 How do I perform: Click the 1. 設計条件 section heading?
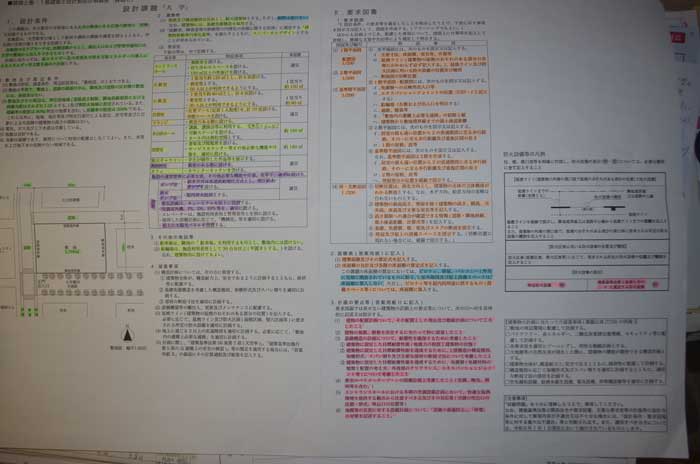25,20
